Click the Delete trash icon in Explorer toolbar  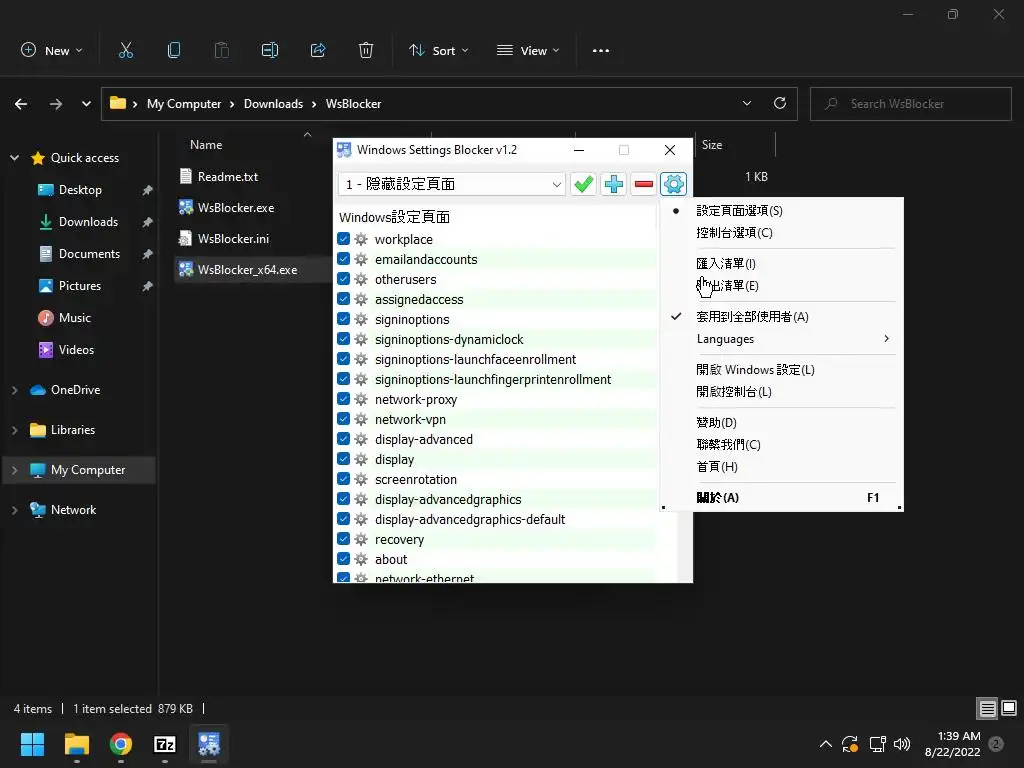pos(366,50)
